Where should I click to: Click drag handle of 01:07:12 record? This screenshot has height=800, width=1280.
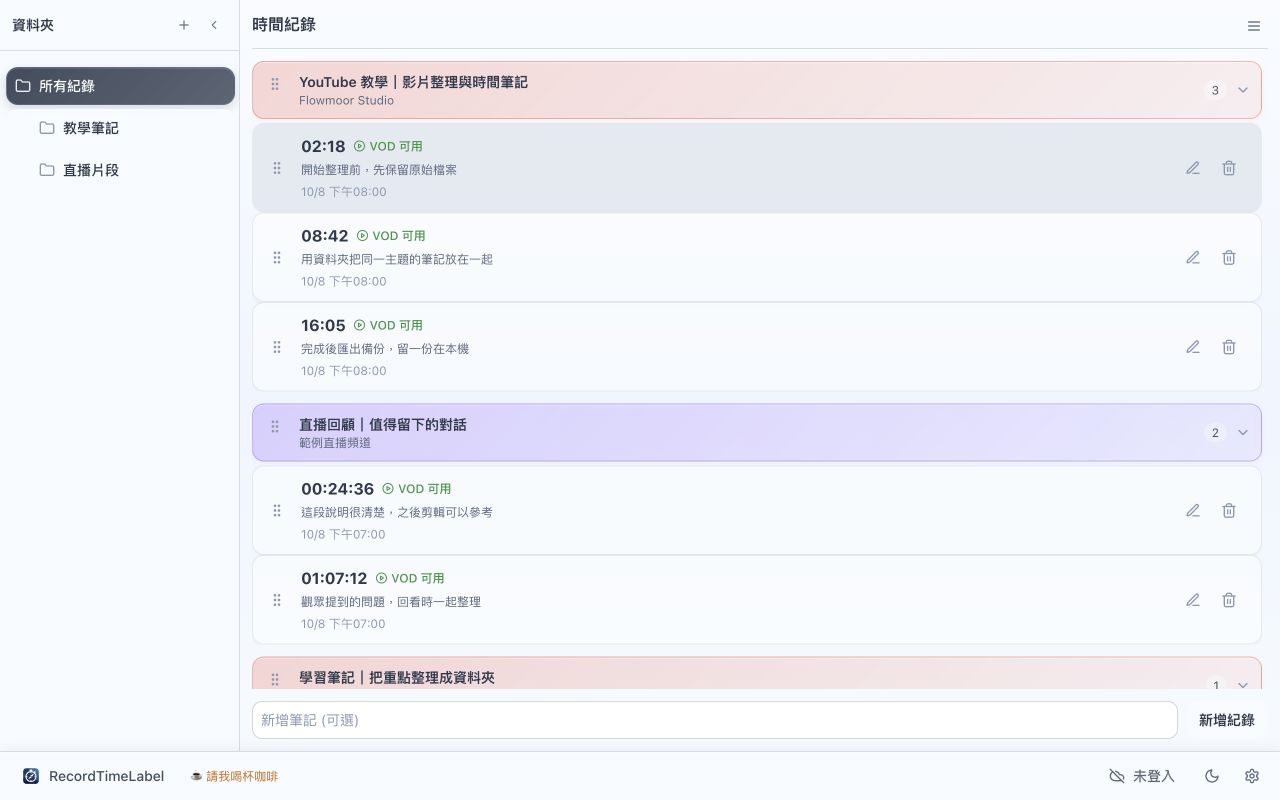(x=277, y=600)
